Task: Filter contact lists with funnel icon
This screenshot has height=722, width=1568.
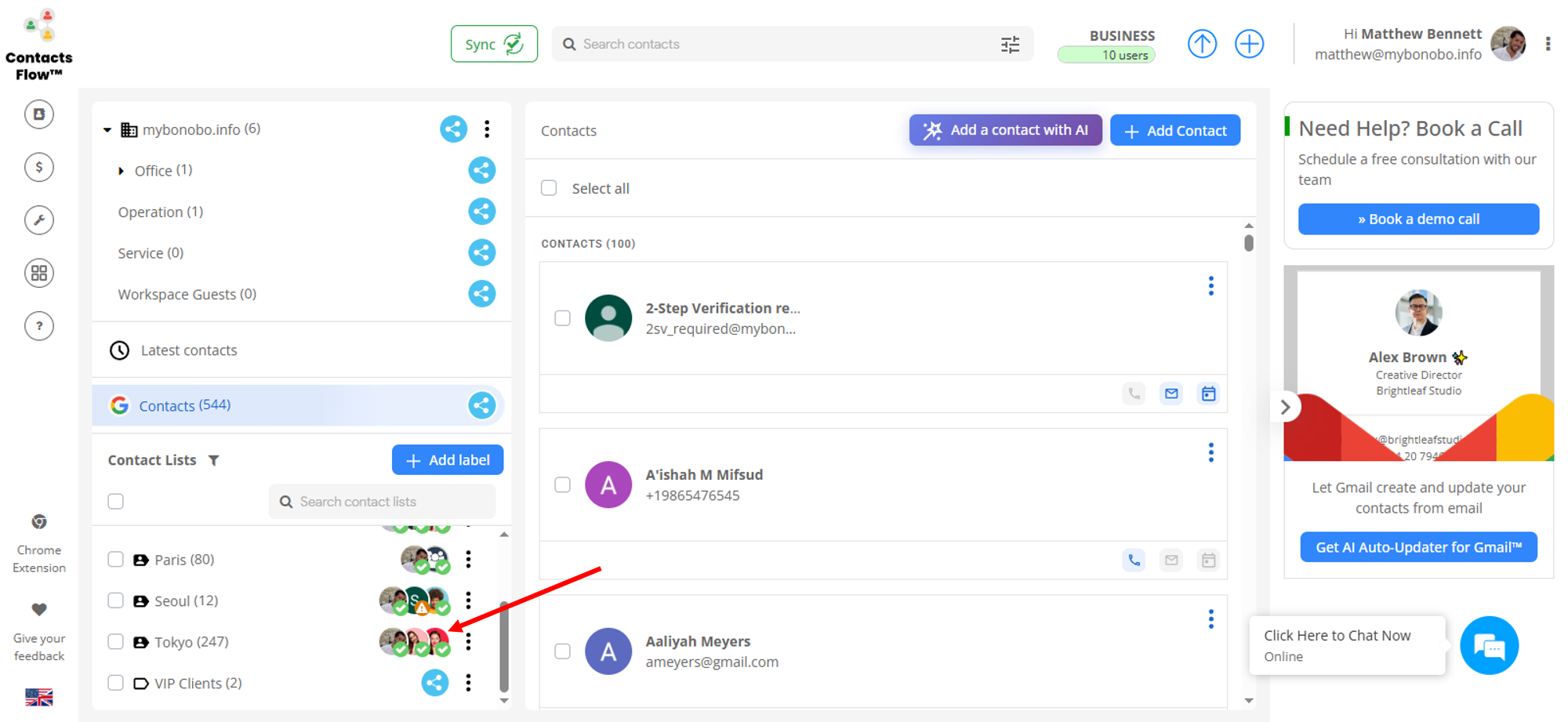Action: (214, 460)
